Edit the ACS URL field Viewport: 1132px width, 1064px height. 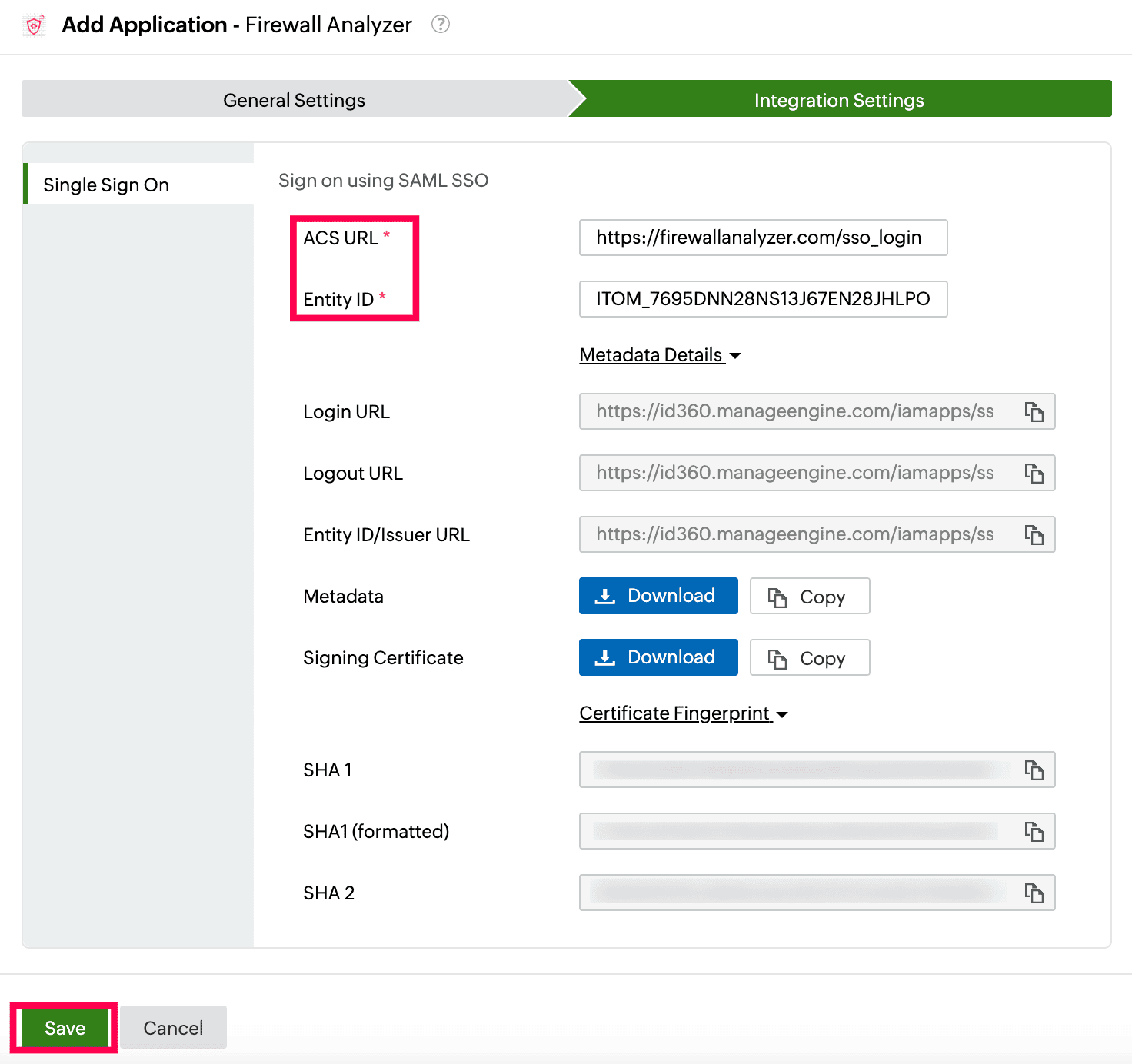pos(763,238)
